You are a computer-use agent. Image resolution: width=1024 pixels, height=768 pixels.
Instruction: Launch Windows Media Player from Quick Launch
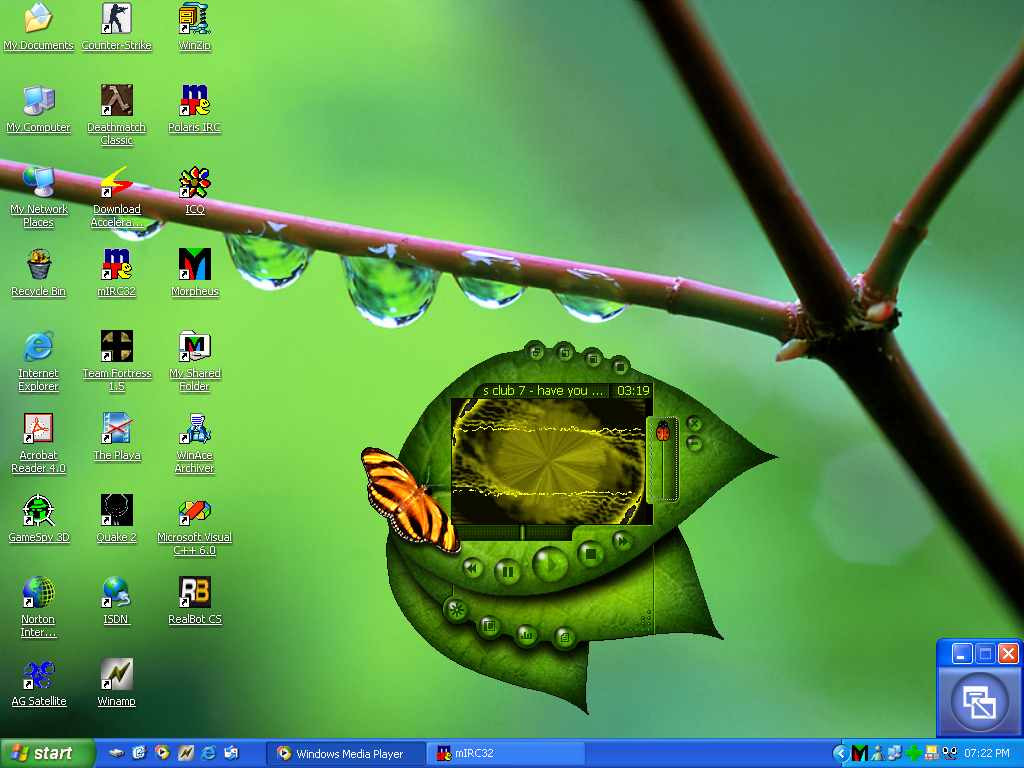162,753
